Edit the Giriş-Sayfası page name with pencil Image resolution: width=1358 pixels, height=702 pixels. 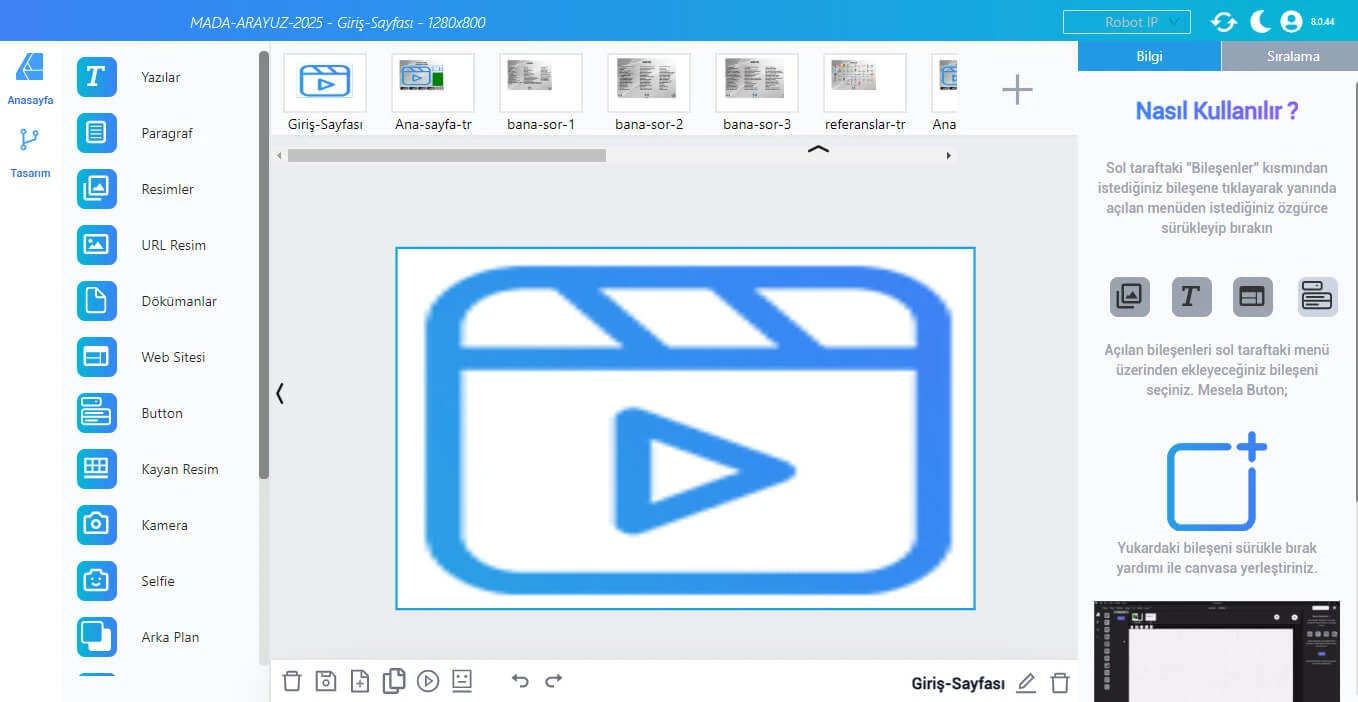(1026, 683)
